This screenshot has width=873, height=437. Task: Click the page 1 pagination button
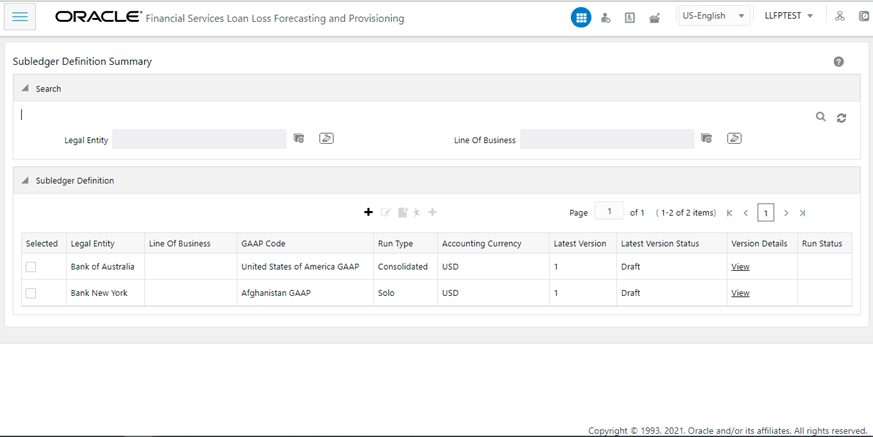coord(766,213)
